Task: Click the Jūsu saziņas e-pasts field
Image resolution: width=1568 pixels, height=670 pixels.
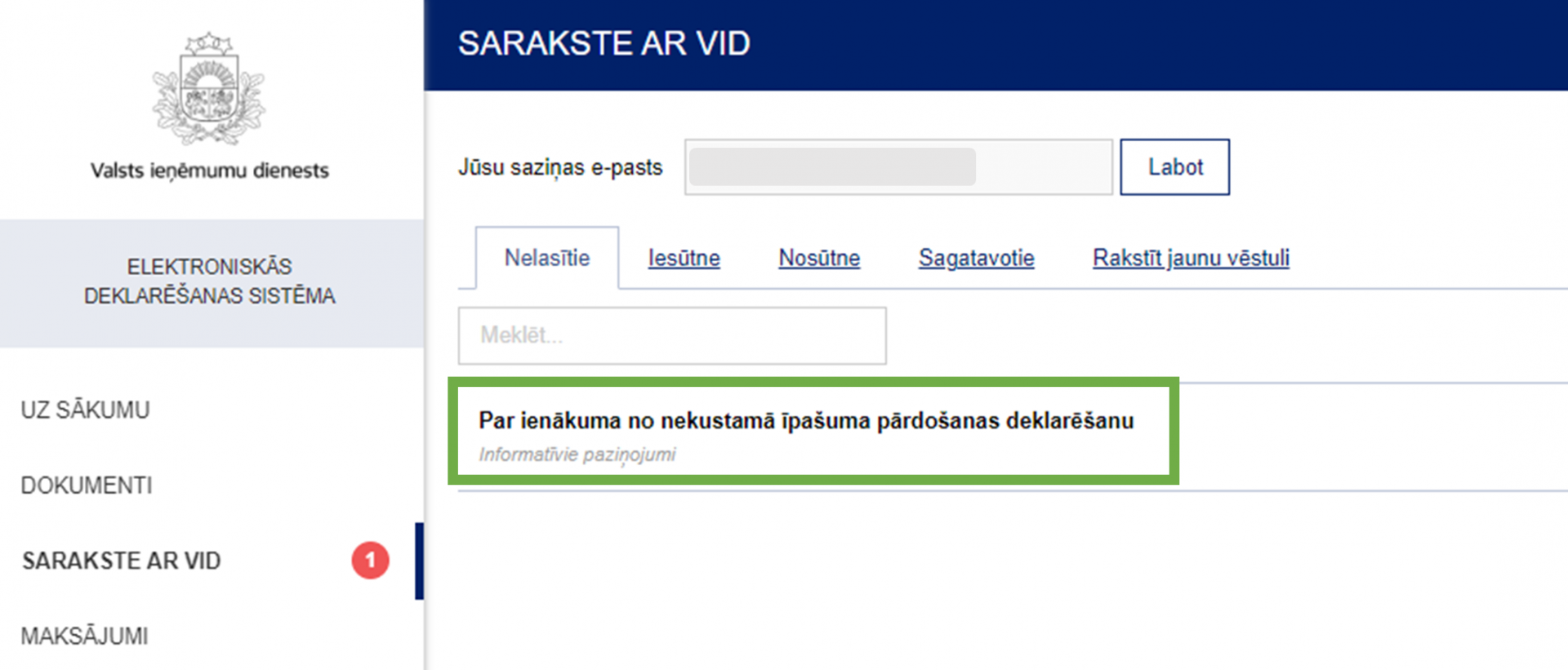Action: point(898,166)
